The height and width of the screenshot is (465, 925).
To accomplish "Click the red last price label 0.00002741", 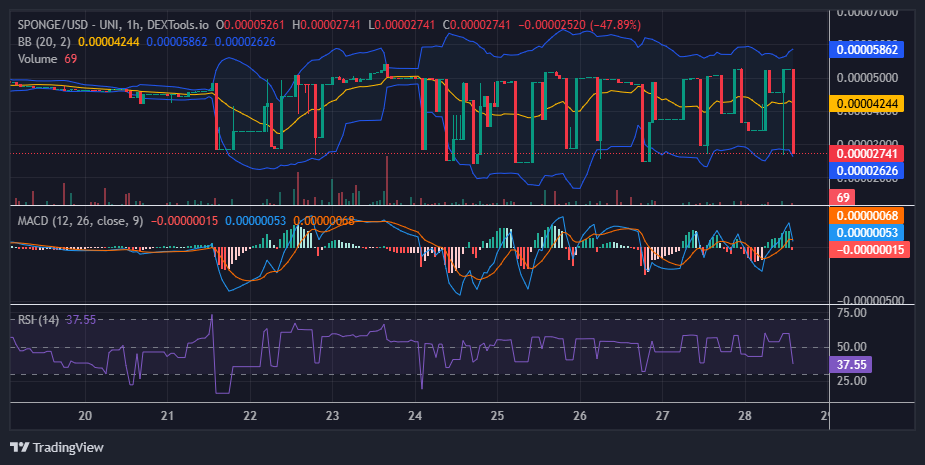I will (866, 154).
